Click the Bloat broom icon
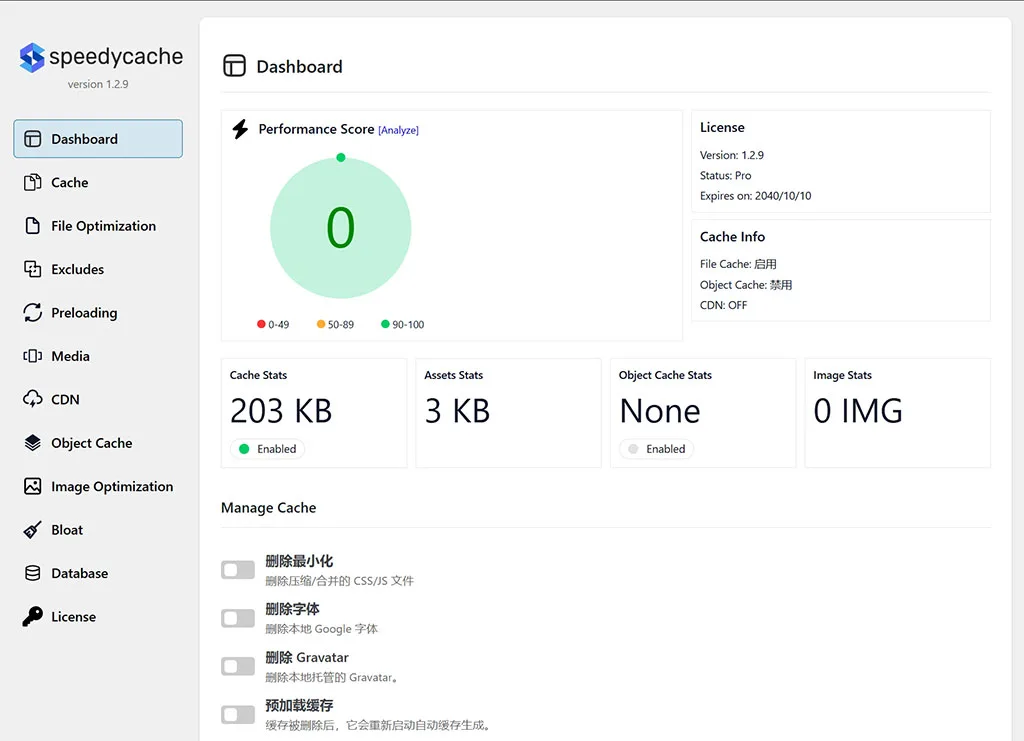The width and height of the screenshot is (1024, 741). click(33, 530)
